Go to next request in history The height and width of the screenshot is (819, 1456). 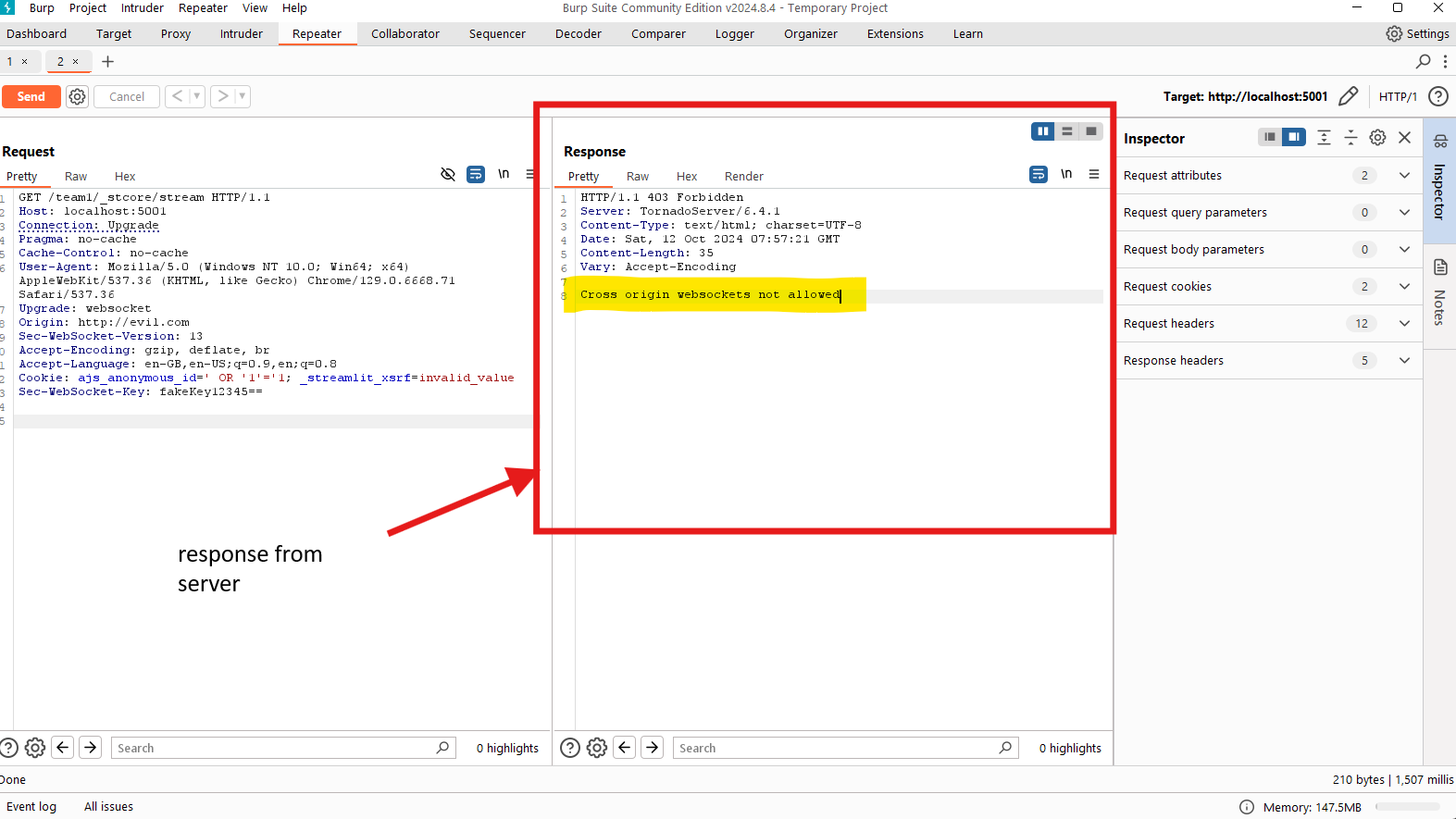[x=222, y=96]
